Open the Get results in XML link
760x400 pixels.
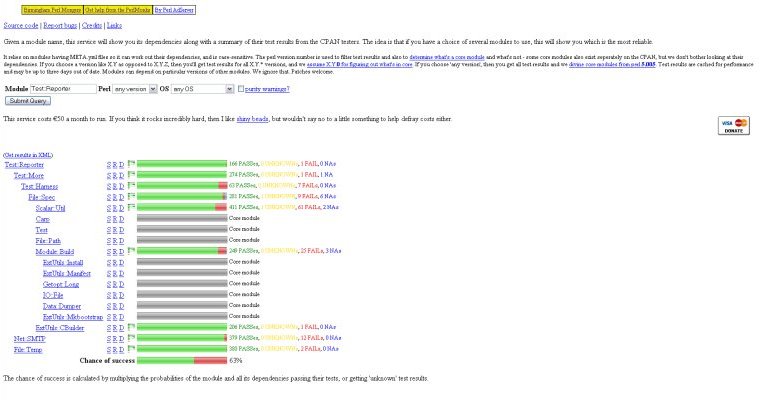click(x=28, y=156)
